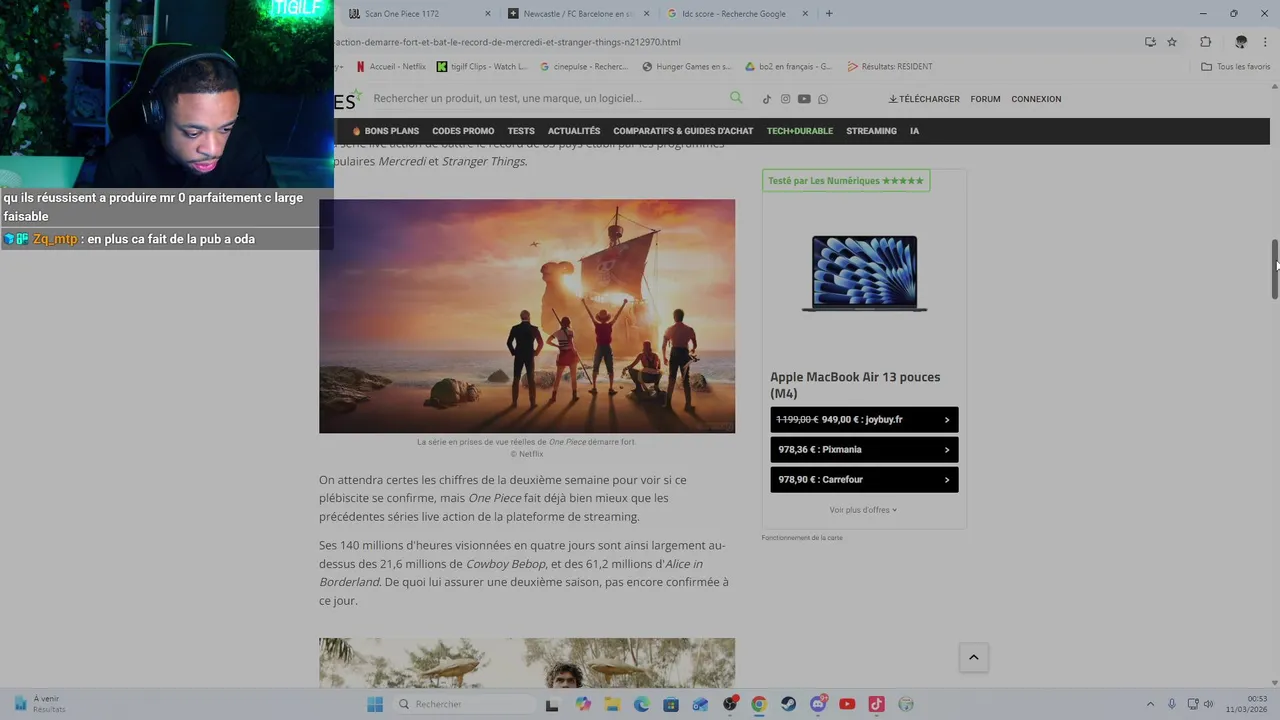Launch Microsoft Edge from the taskbar
This screenshot has height=720, width=1280.
point(641,704)
